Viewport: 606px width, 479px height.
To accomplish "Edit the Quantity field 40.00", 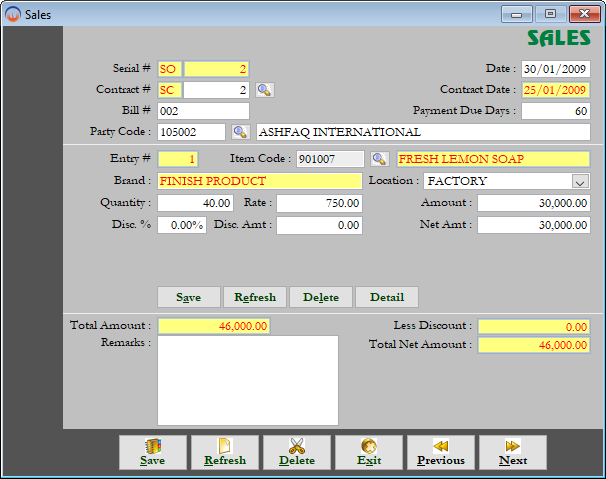I will coord(196,203).
